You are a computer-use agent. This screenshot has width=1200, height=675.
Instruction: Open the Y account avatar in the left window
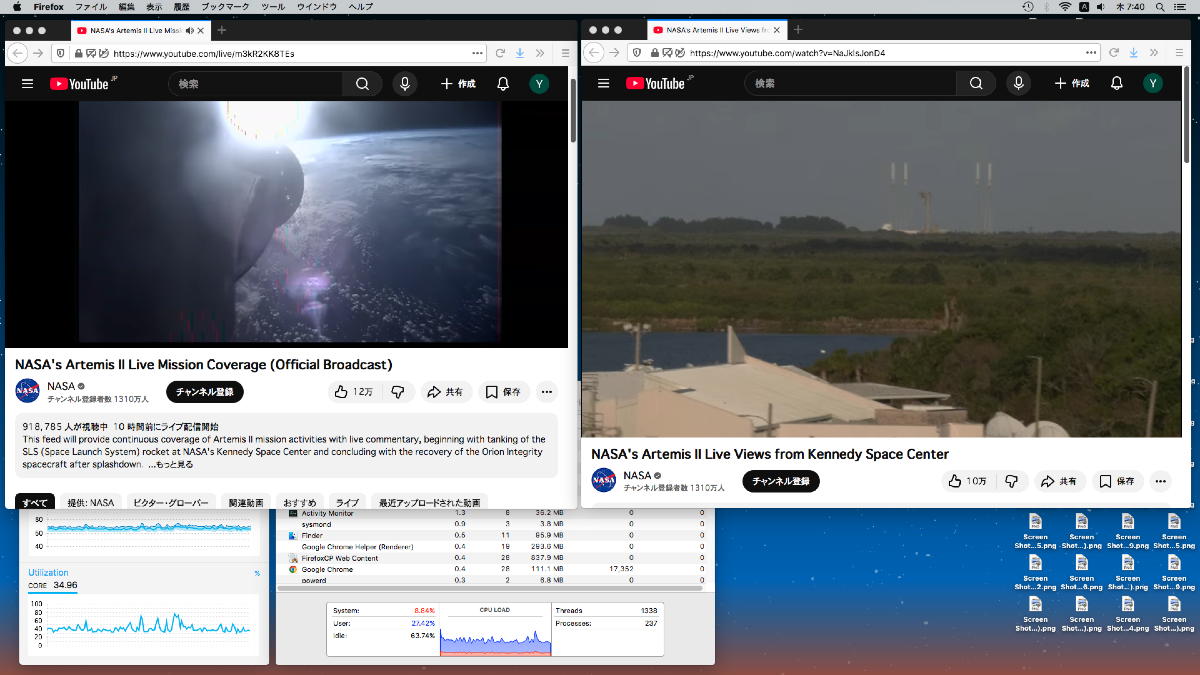[539, 84]
